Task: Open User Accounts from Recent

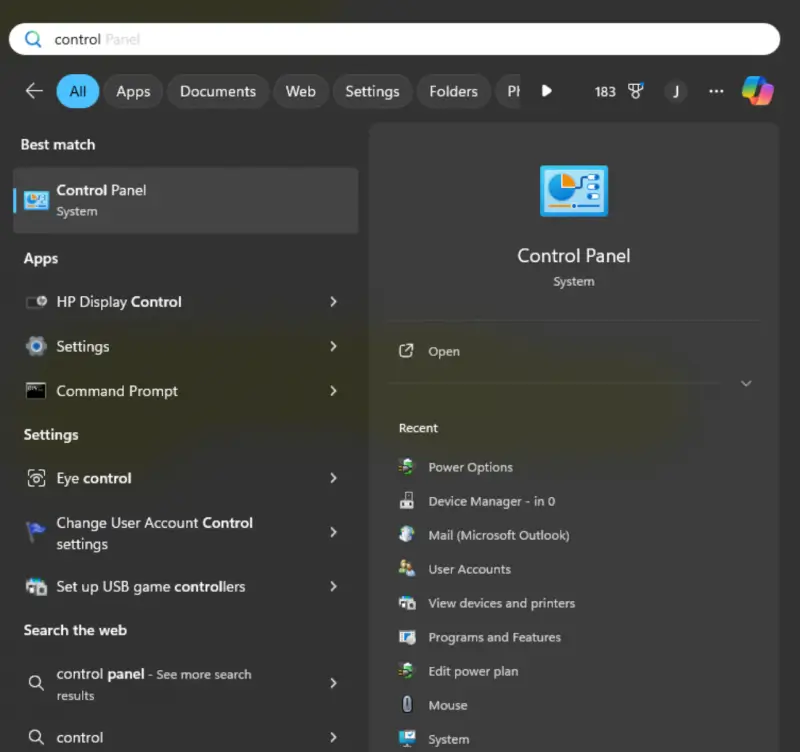Action: pos(470,569)
